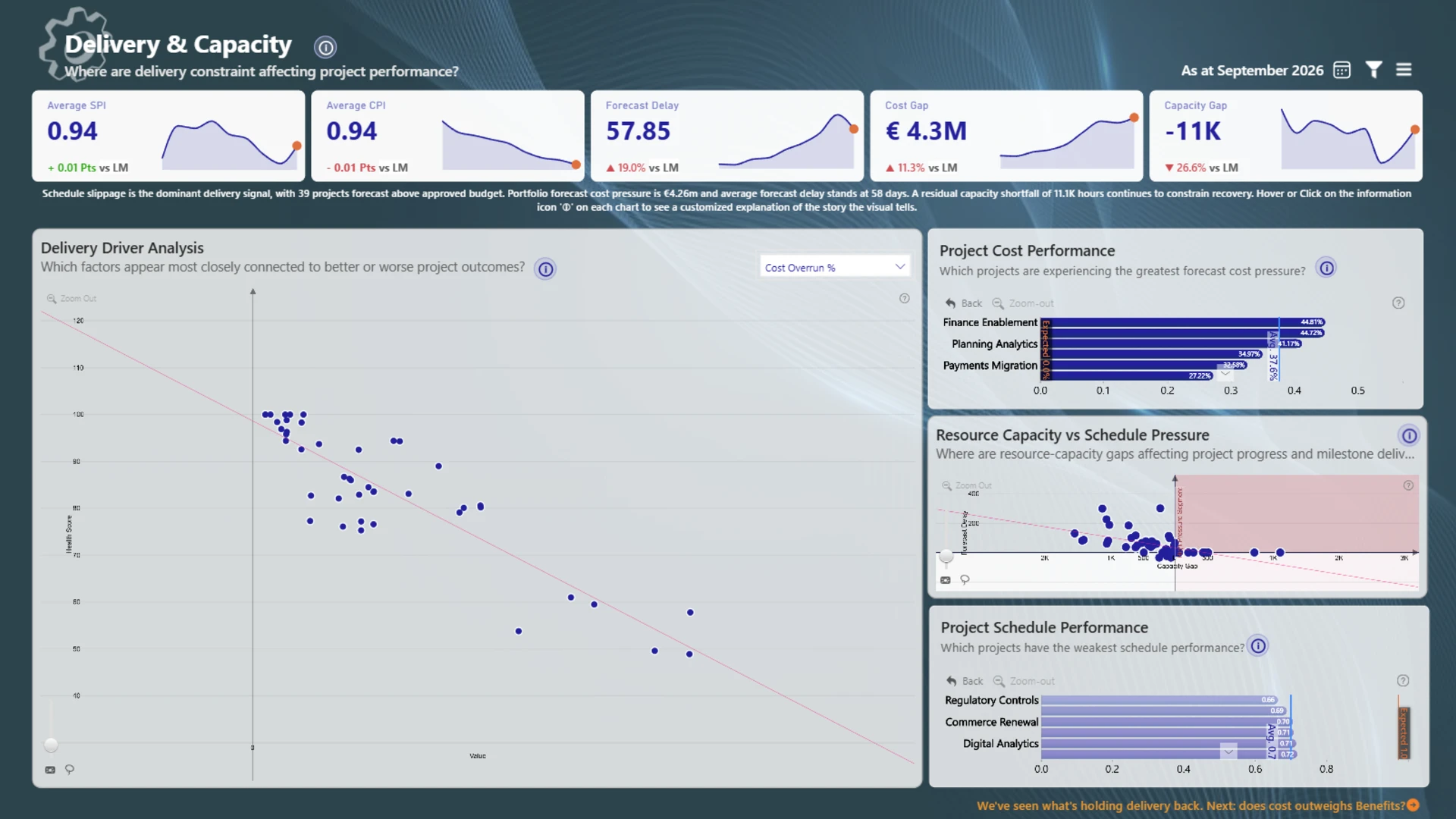Click the focus frame icon in Resource Capacity chart
The width and height of the screenshot is (1456, 819).
point(946,580)
